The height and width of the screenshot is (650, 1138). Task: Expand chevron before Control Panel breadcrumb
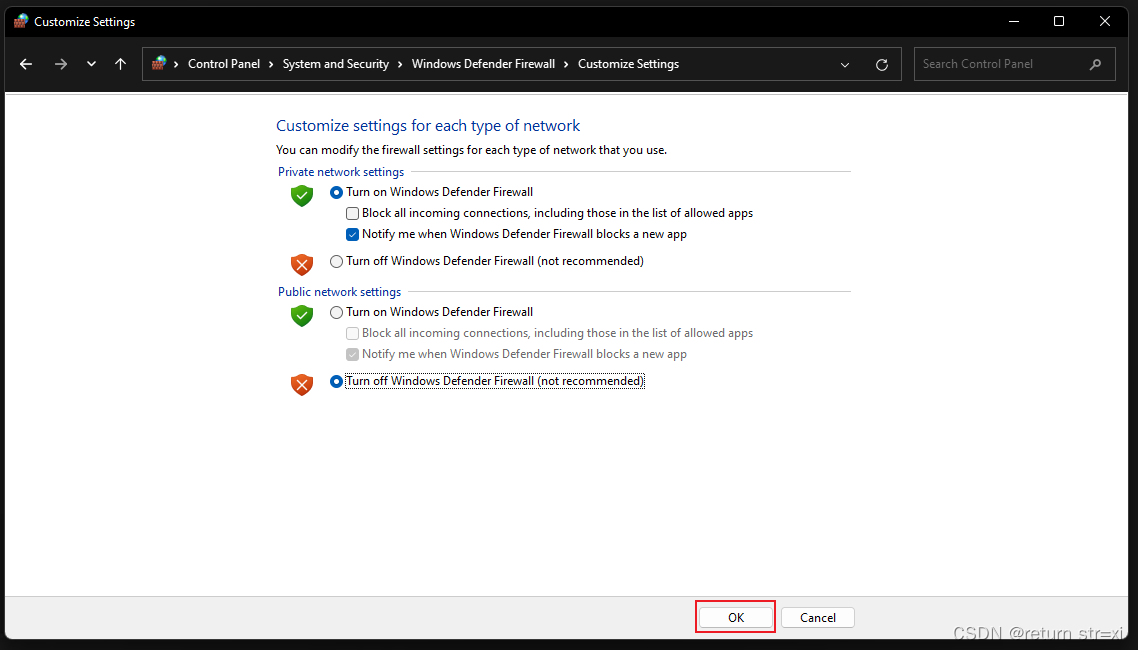click(x=176, y=65)
